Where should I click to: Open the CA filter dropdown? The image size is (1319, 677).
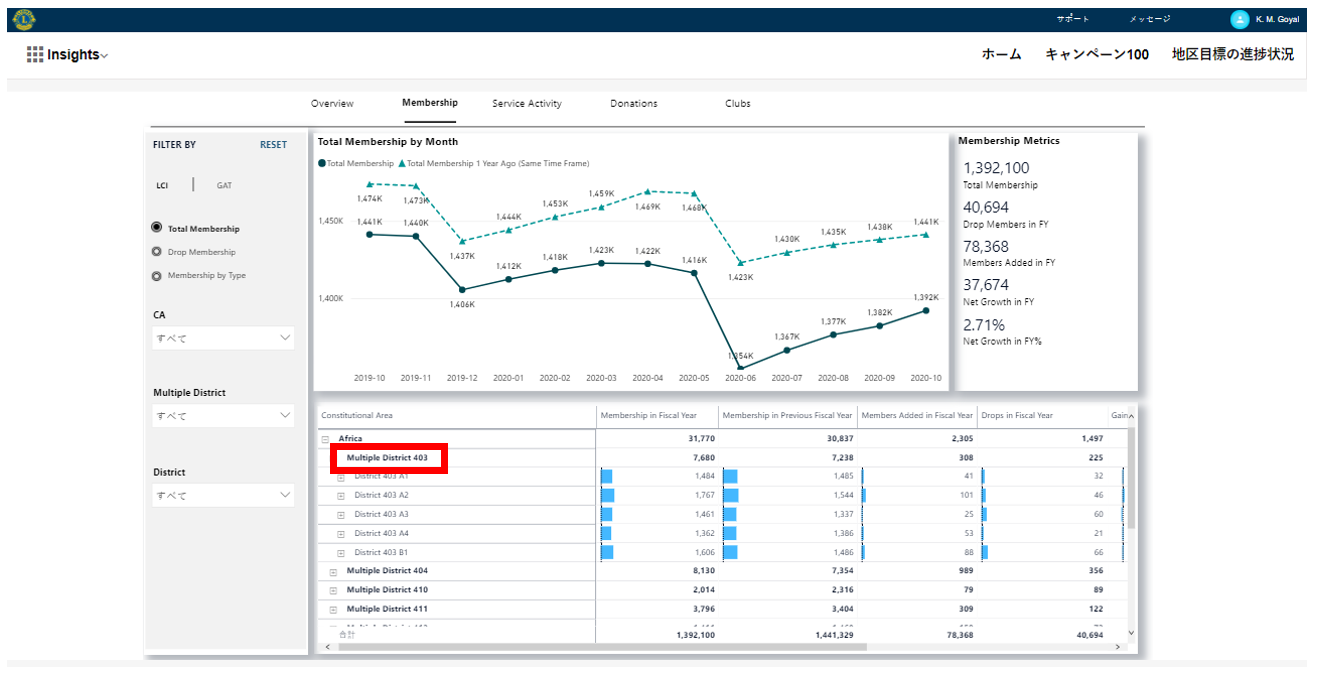(x=223, y=338)
